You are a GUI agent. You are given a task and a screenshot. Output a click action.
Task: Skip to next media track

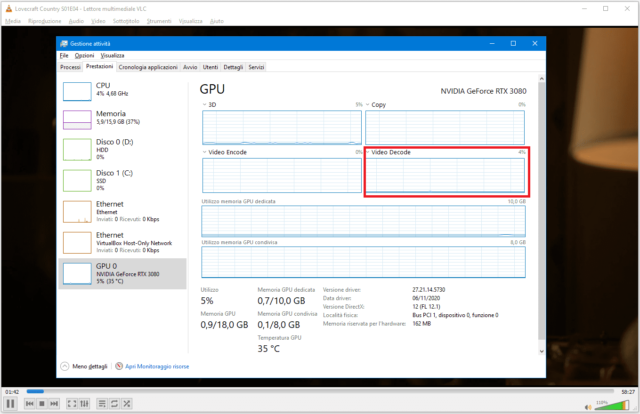pyautogui.click(x=54, y=403)
